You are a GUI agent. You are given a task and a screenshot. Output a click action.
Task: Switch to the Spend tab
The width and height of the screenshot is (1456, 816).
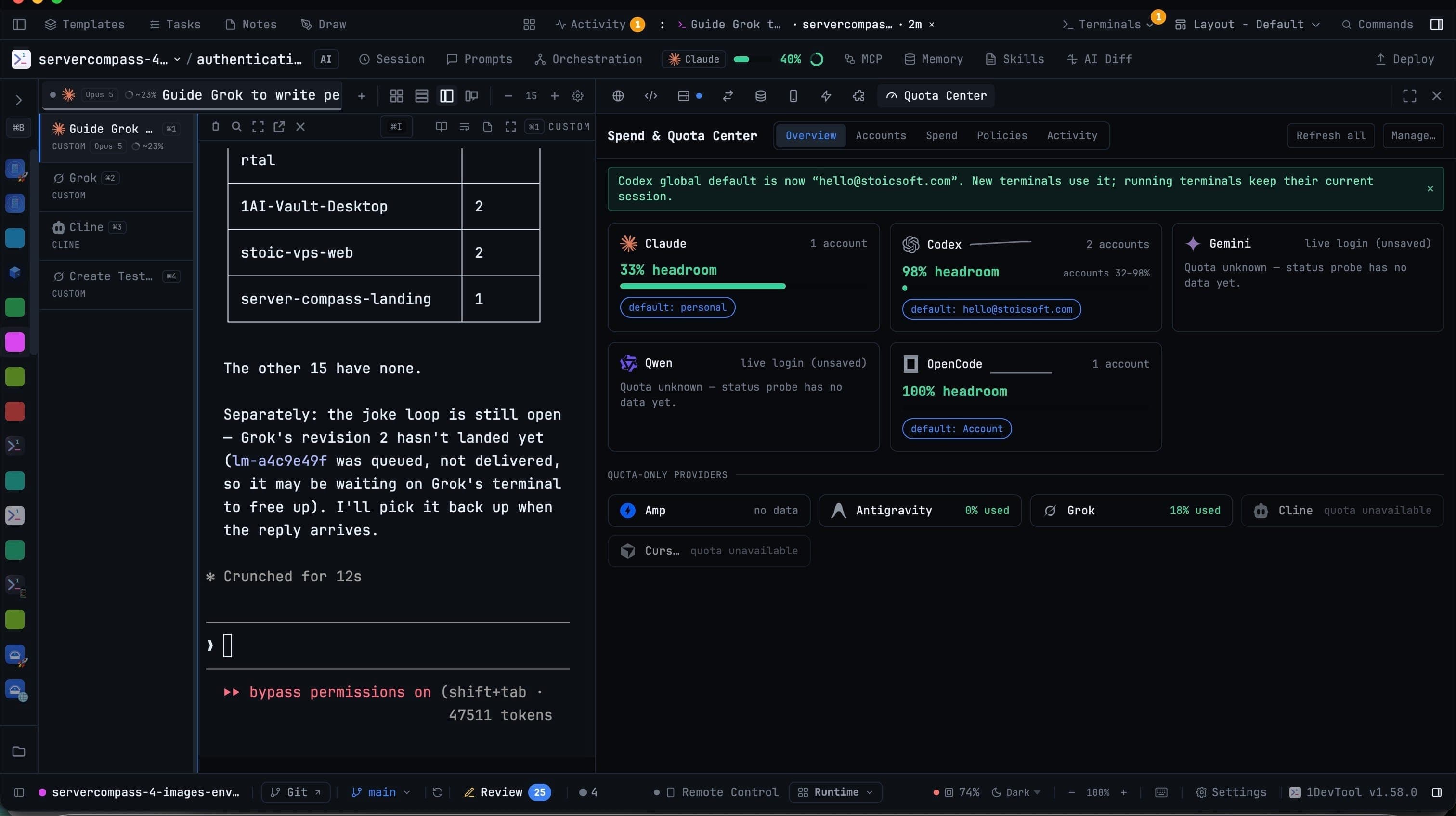[x=942, y=136]
